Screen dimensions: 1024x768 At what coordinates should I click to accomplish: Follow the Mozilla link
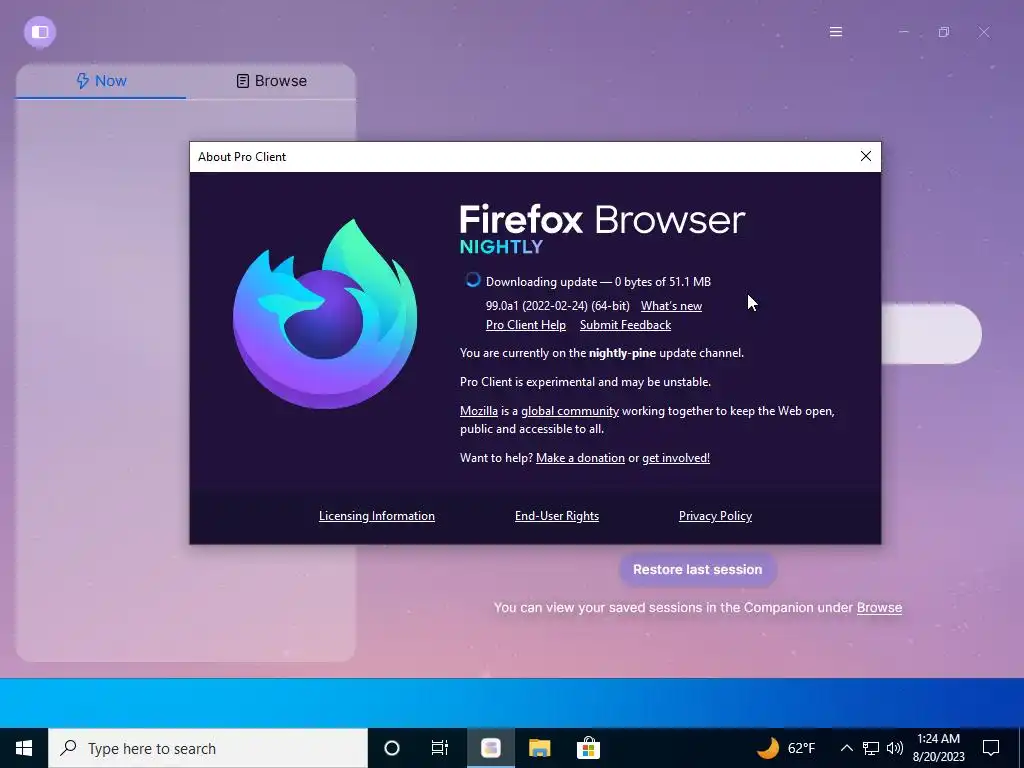[479, 411]
